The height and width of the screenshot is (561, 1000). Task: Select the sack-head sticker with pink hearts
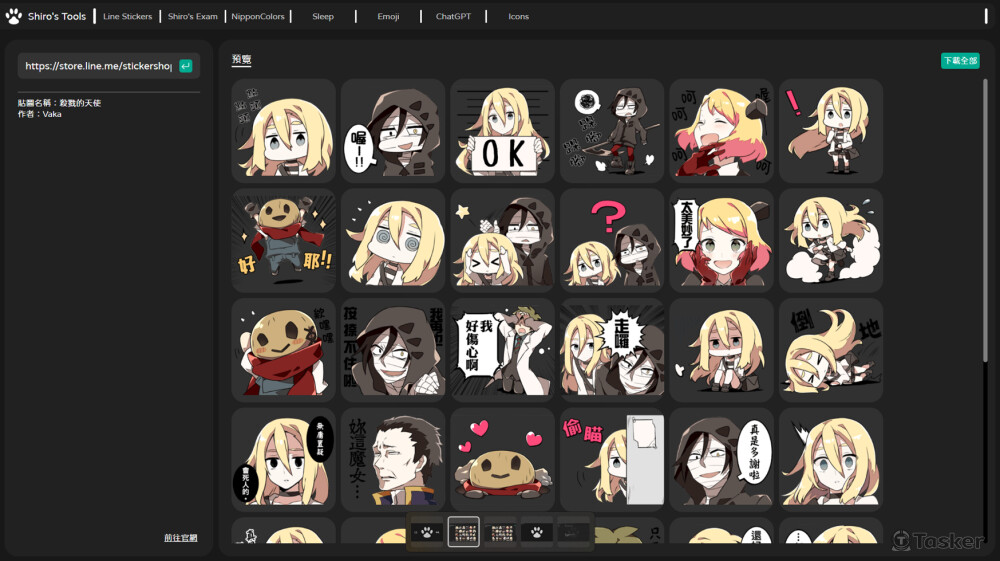click(502, 459)
